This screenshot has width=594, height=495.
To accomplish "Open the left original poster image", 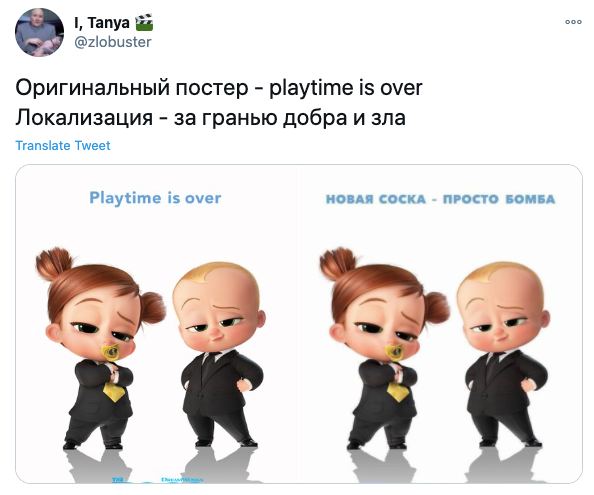I will [x=156, y=324].
